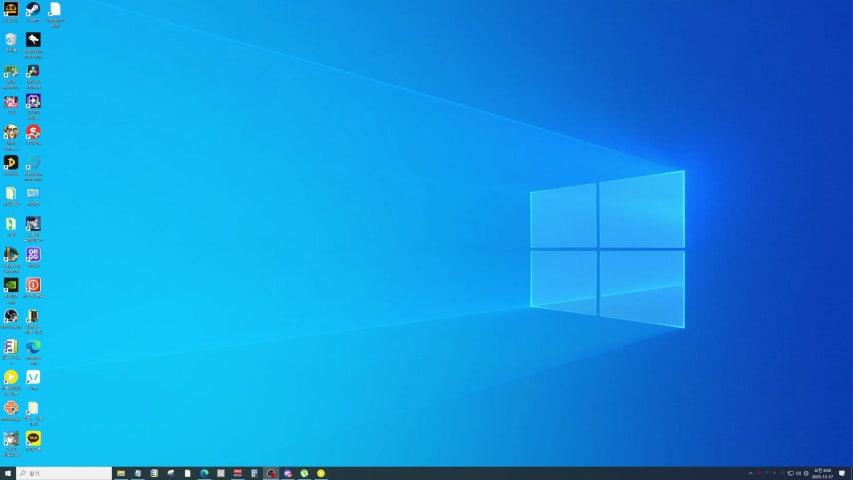The image size is (853, 480).
Task: Click the green circular taskbar icon
Action: (x=304, y=473)
